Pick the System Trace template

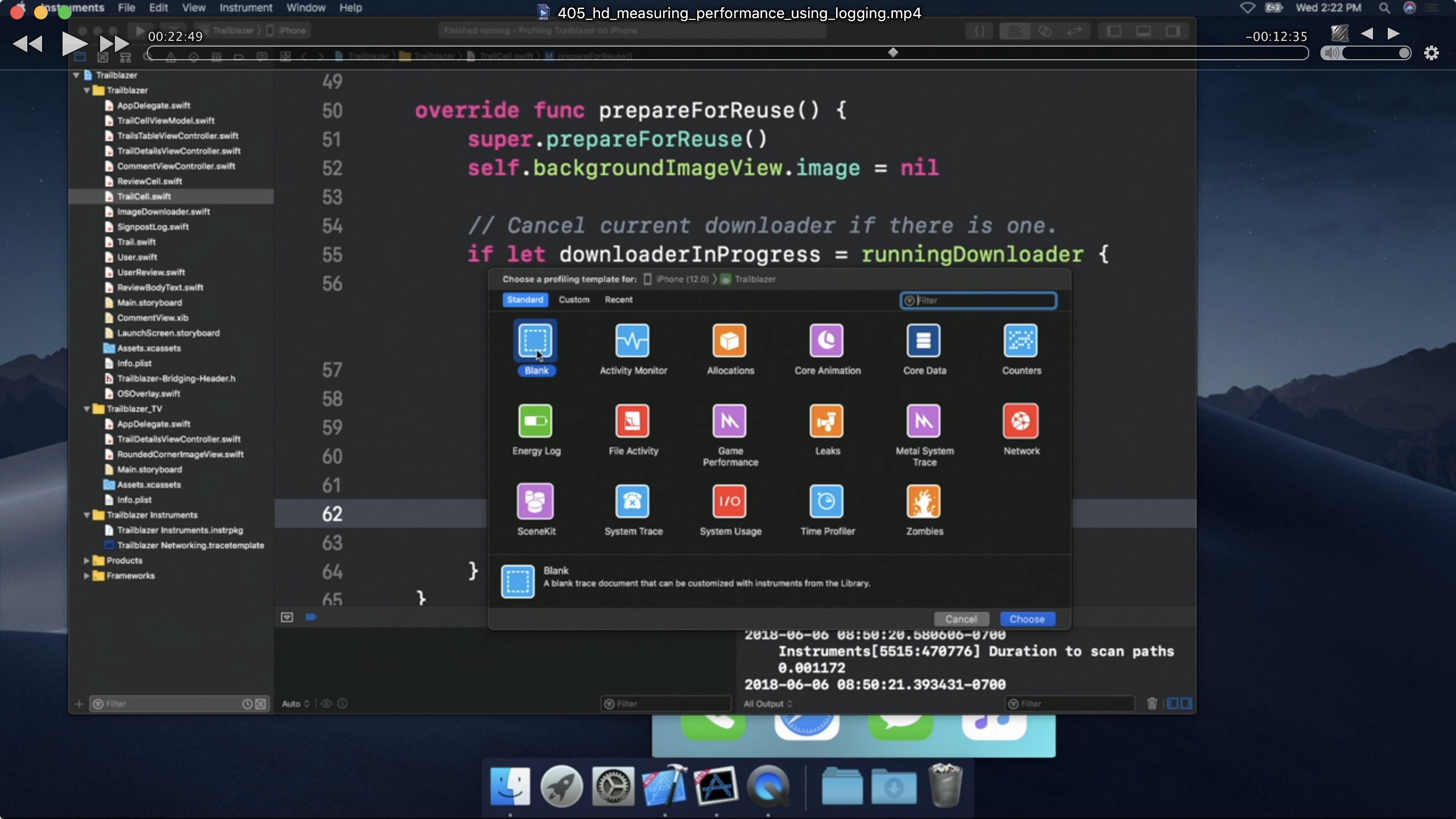point(632,502)
